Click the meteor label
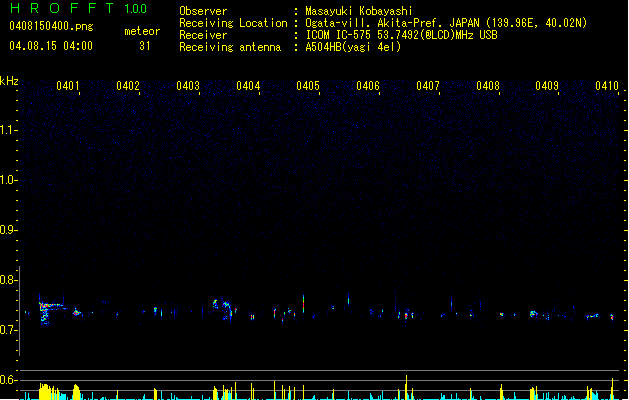Viewport: 629px width, 400px height. tap(142, 31)
